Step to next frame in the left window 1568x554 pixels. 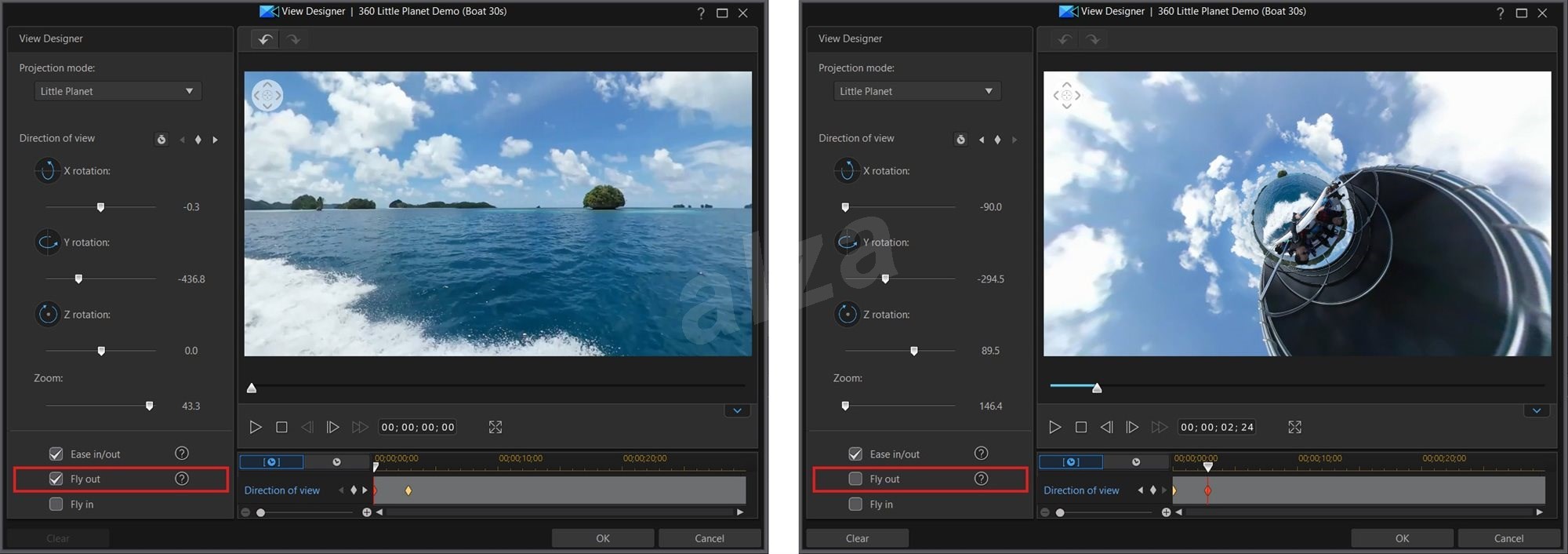pos(333,427)
